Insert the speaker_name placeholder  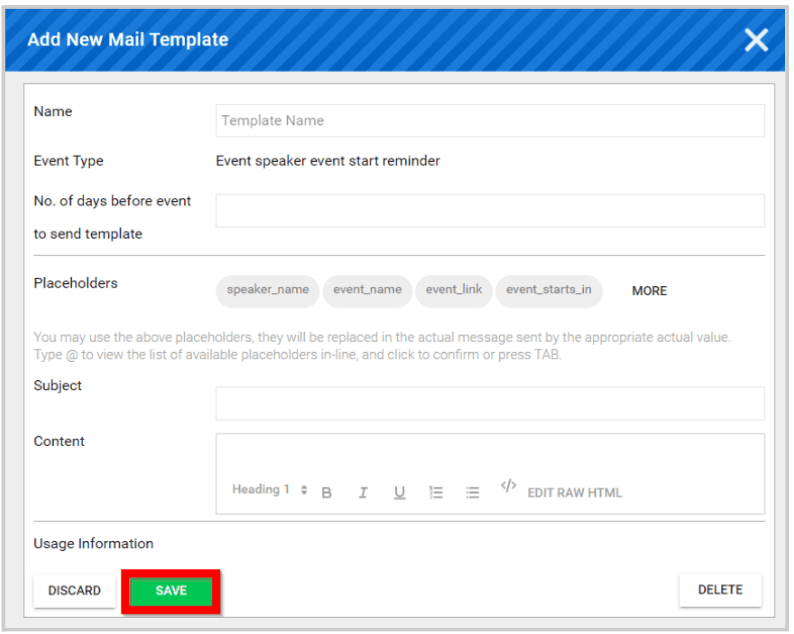[x=267, y=291]
